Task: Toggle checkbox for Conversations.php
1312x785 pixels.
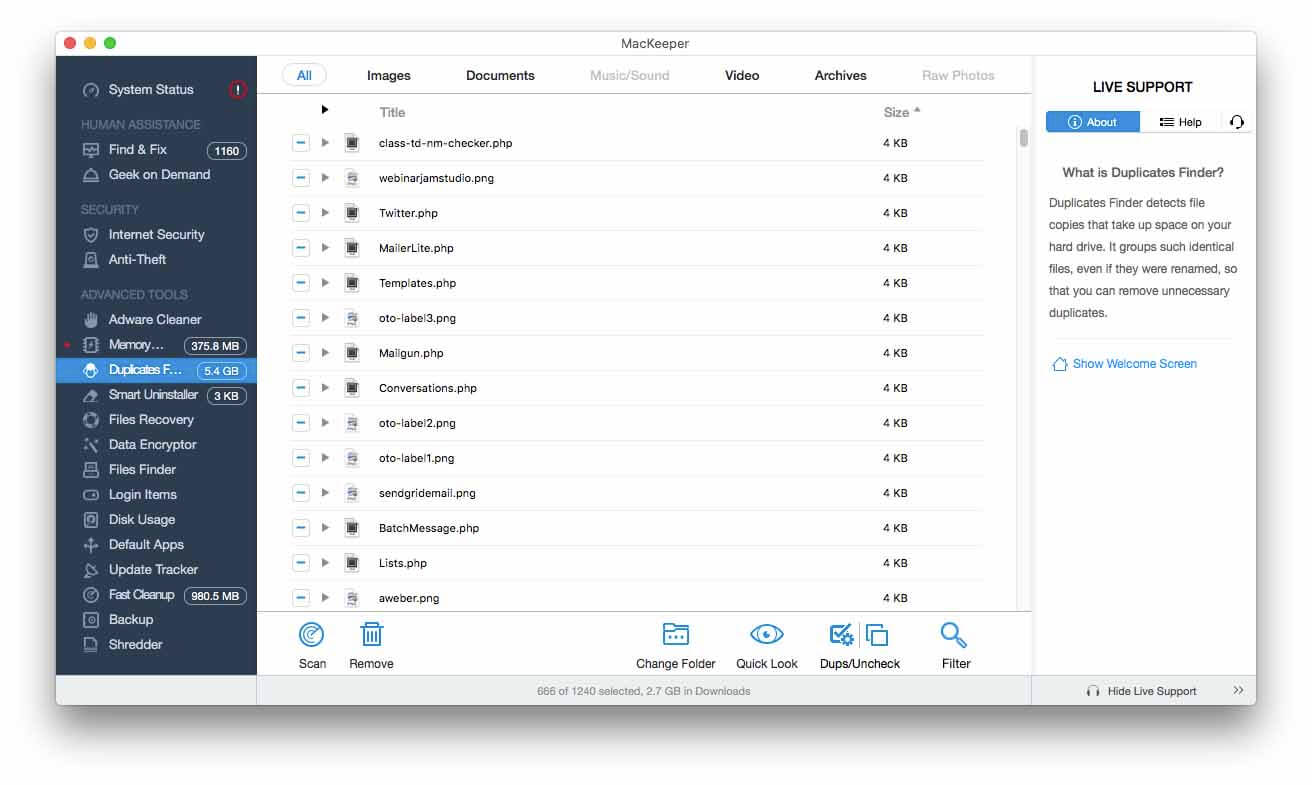Action: (301, 388)
